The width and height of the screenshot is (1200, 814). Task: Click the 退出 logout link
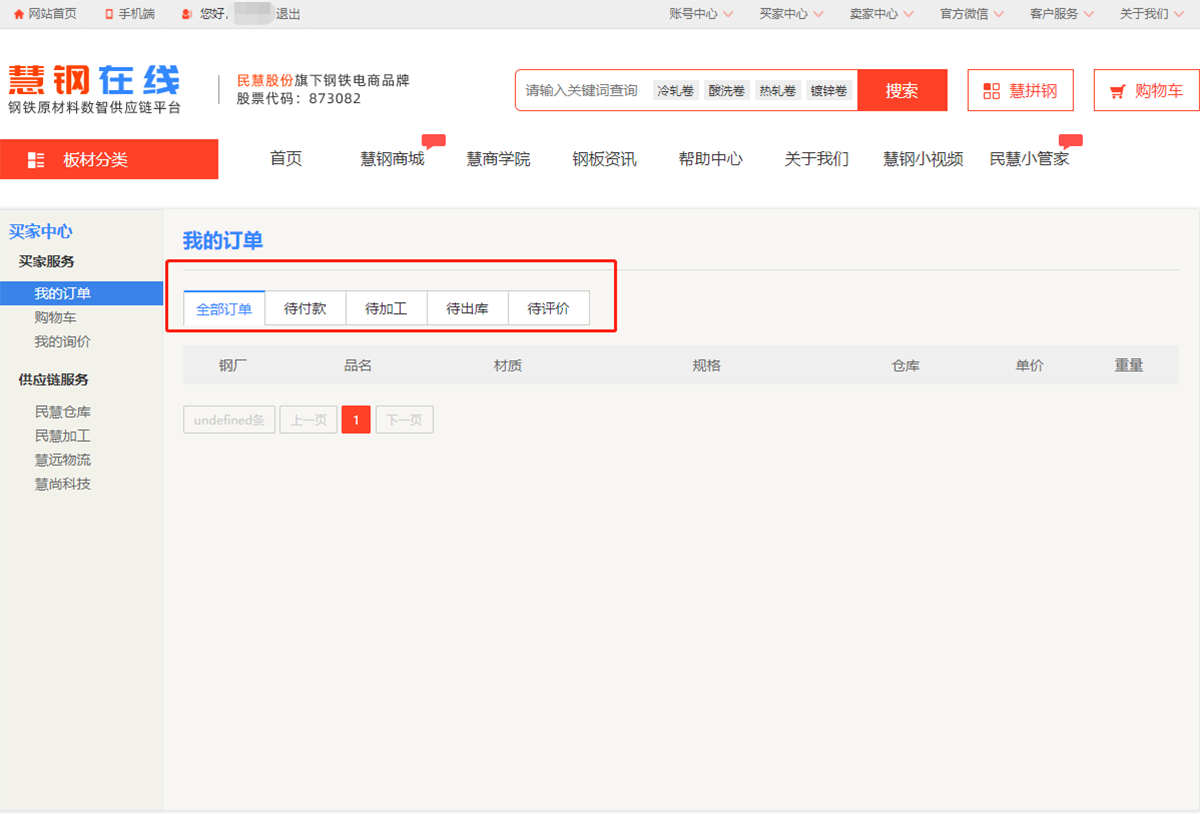pyautogui.click(x=288, y=14)
